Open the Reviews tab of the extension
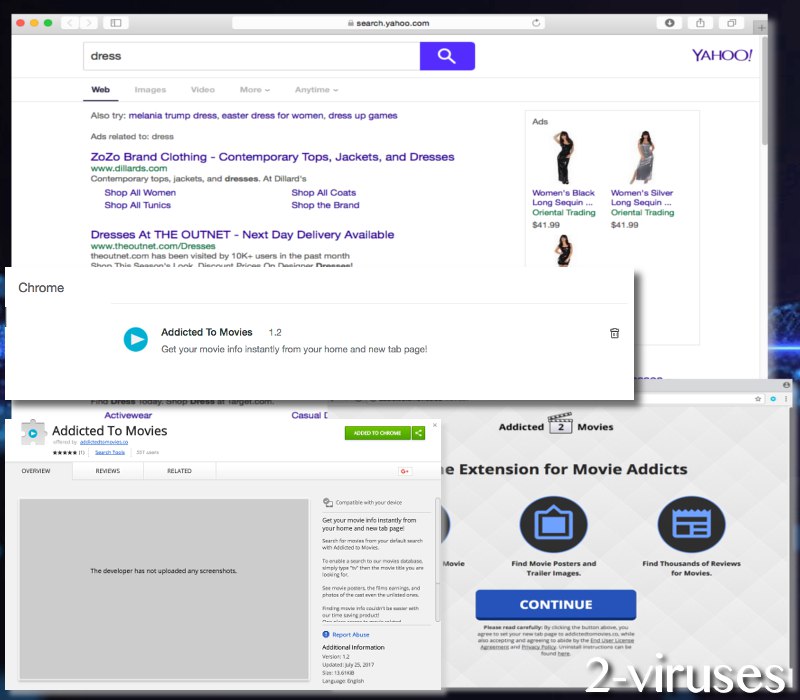800x700 pixels. pos(108,470)
